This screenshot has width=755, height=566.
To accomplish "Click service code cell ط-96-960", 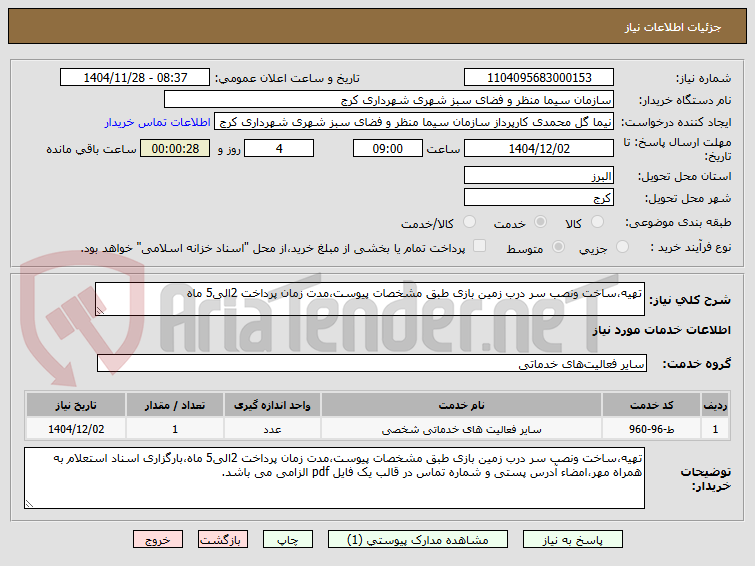I will 651,429.
